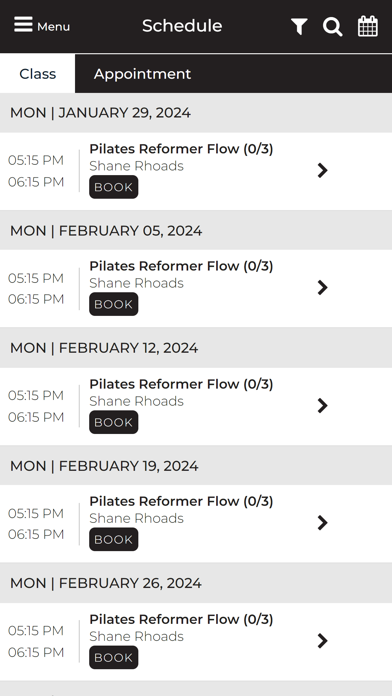392x696 pixels.
Task: Switch to the Appointment tab
Action: point(143,74)
